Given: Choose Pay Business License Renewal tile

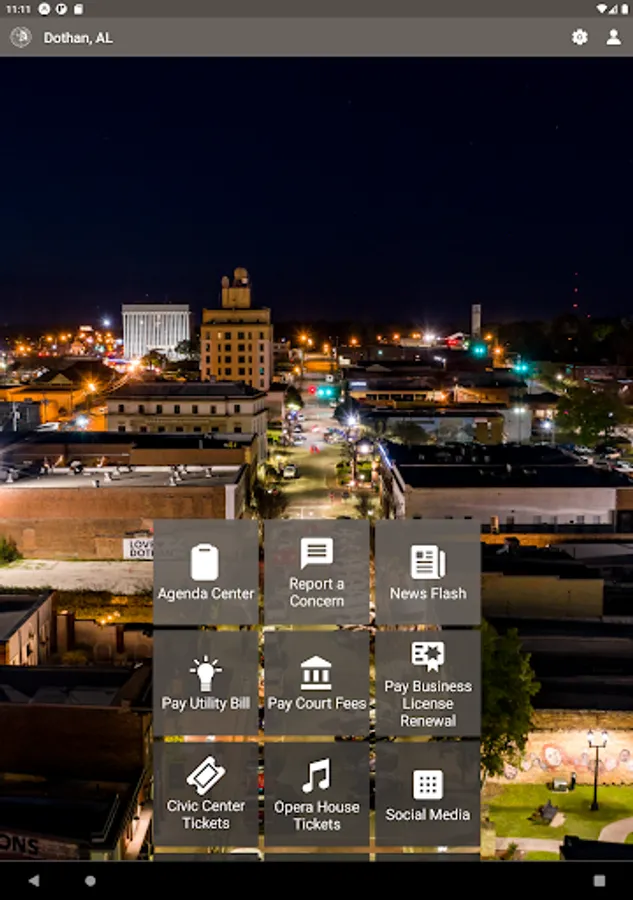Looking at the screenshot, I should tap(428, 683).
